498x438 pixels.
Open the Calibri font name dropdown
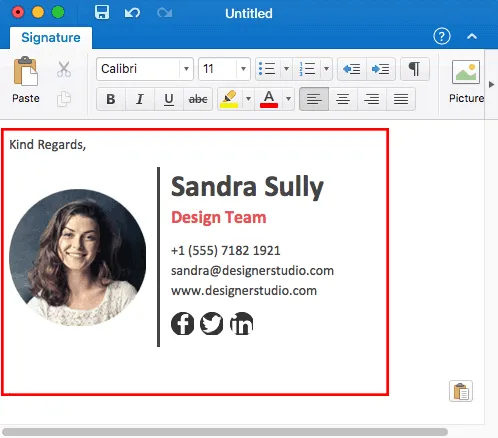click(x=145, y=69)
